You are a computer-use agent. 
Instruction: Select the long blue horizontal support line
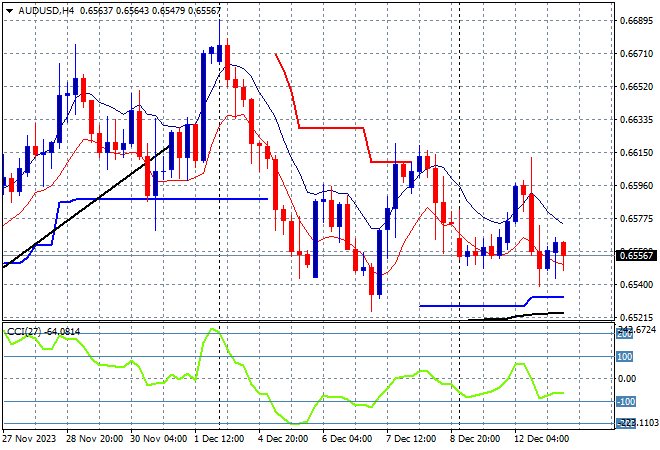(160, 199)
